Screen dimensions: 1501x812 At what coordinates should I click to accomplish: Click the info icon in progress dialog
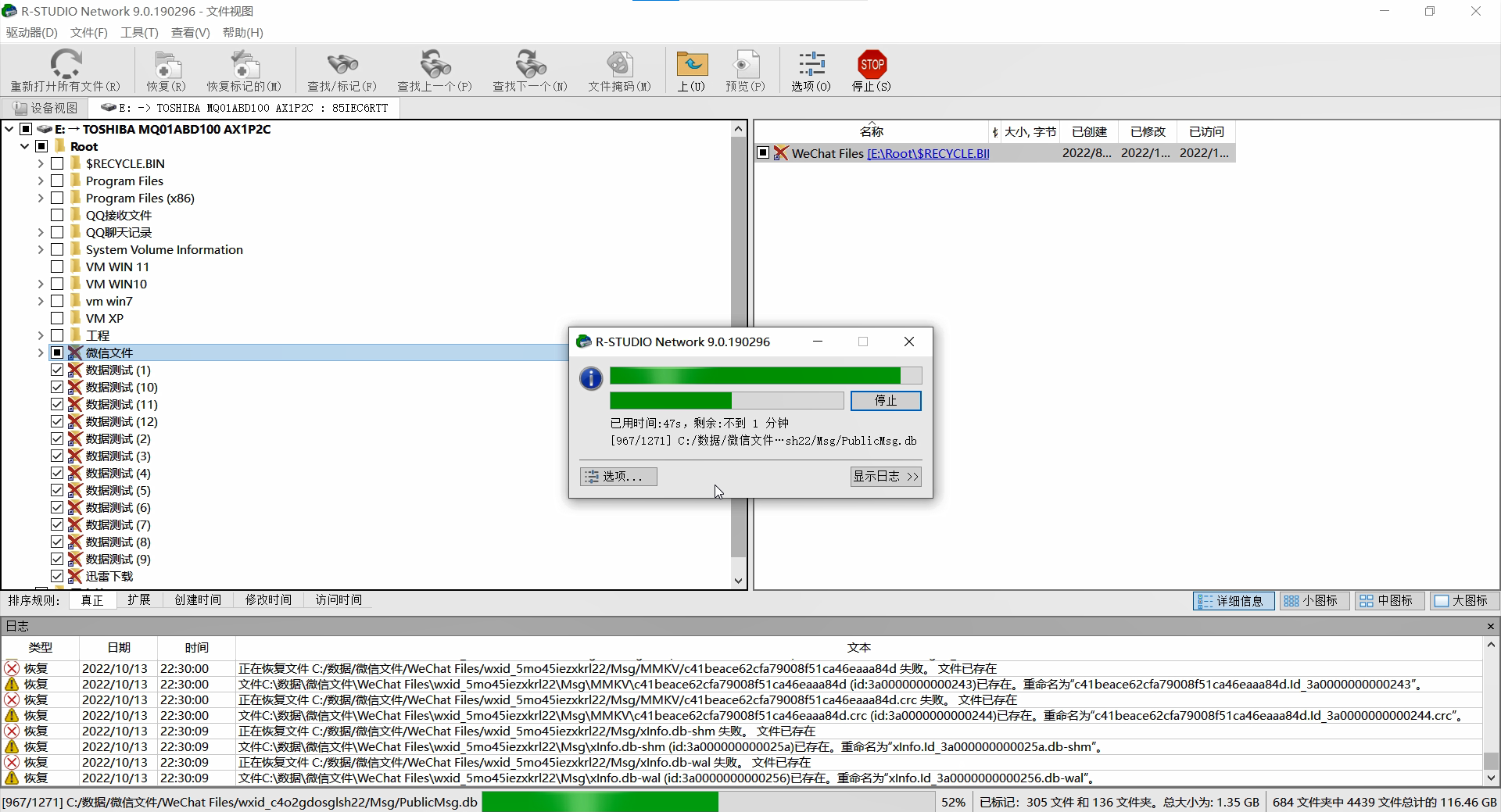591,378
